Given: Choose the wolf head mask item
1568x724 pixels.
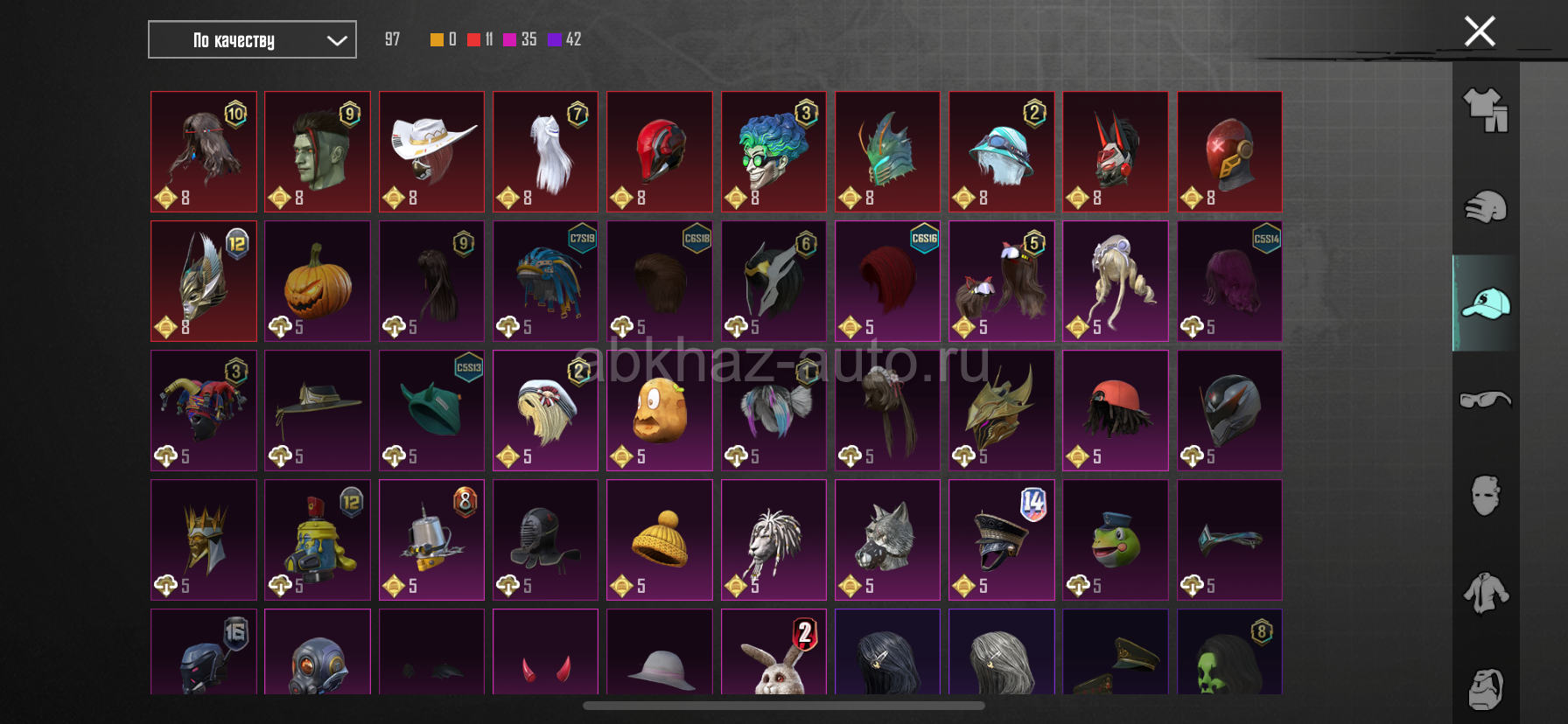Looking at the screenshot, I should [887, 540].
